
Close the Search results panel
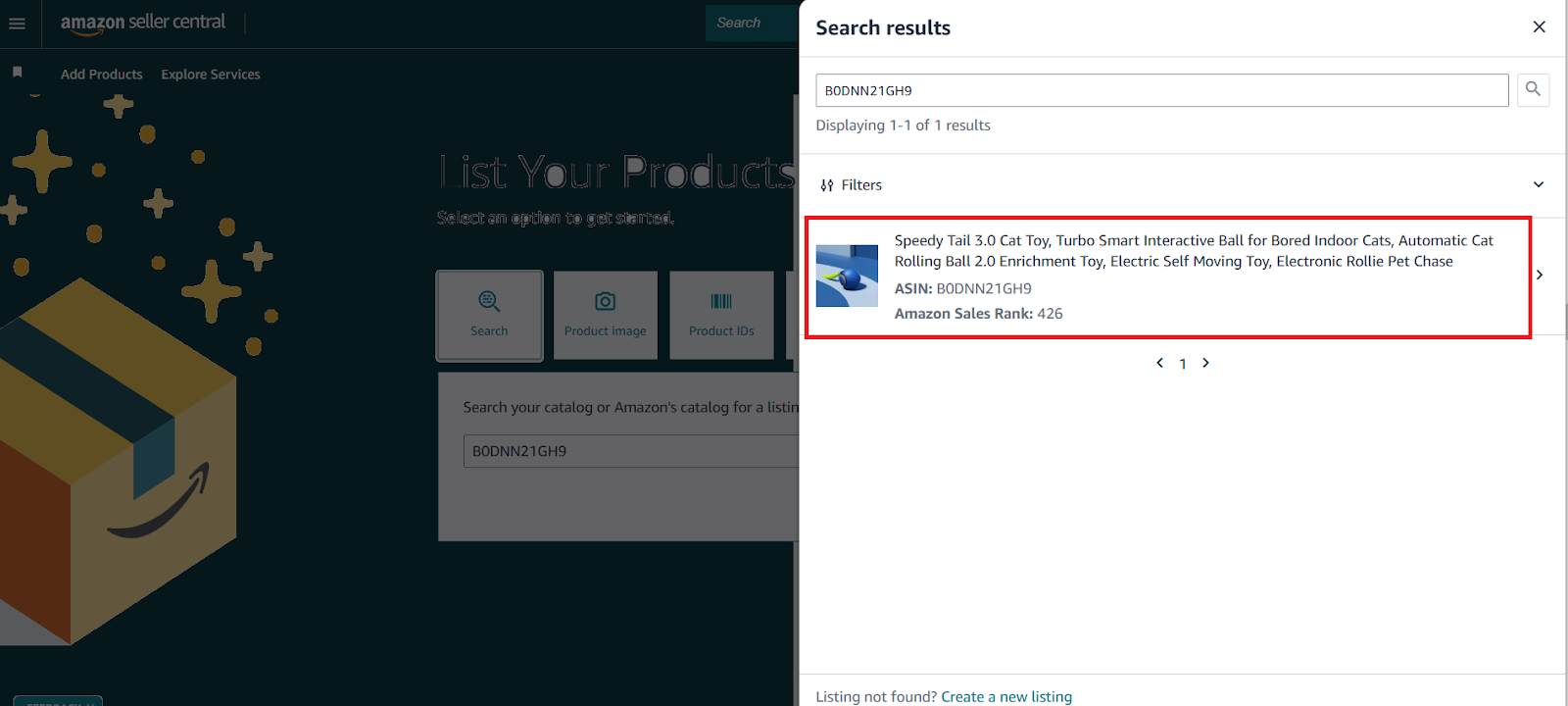coord(1539,26)
